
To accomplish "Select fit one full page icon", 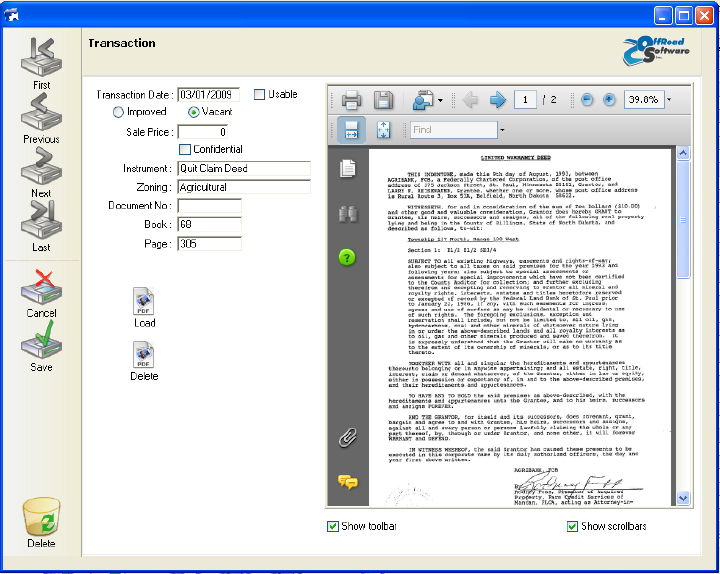I will tap(383, 130).
